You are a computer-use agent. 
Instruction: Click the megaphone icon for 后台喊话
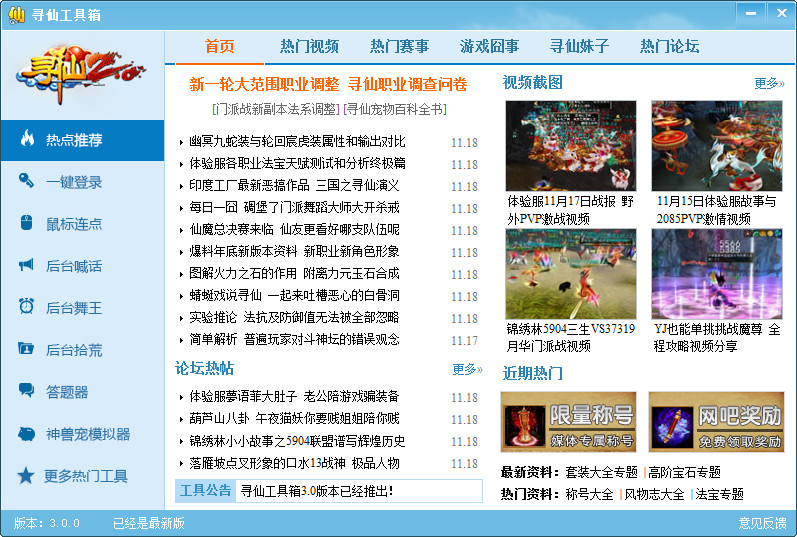(x=26, y=264)
